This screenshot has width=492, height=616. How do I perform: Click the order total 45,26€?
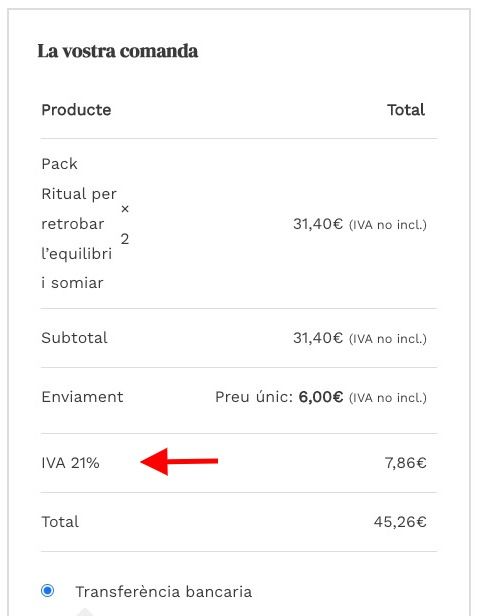click(400, 522)
